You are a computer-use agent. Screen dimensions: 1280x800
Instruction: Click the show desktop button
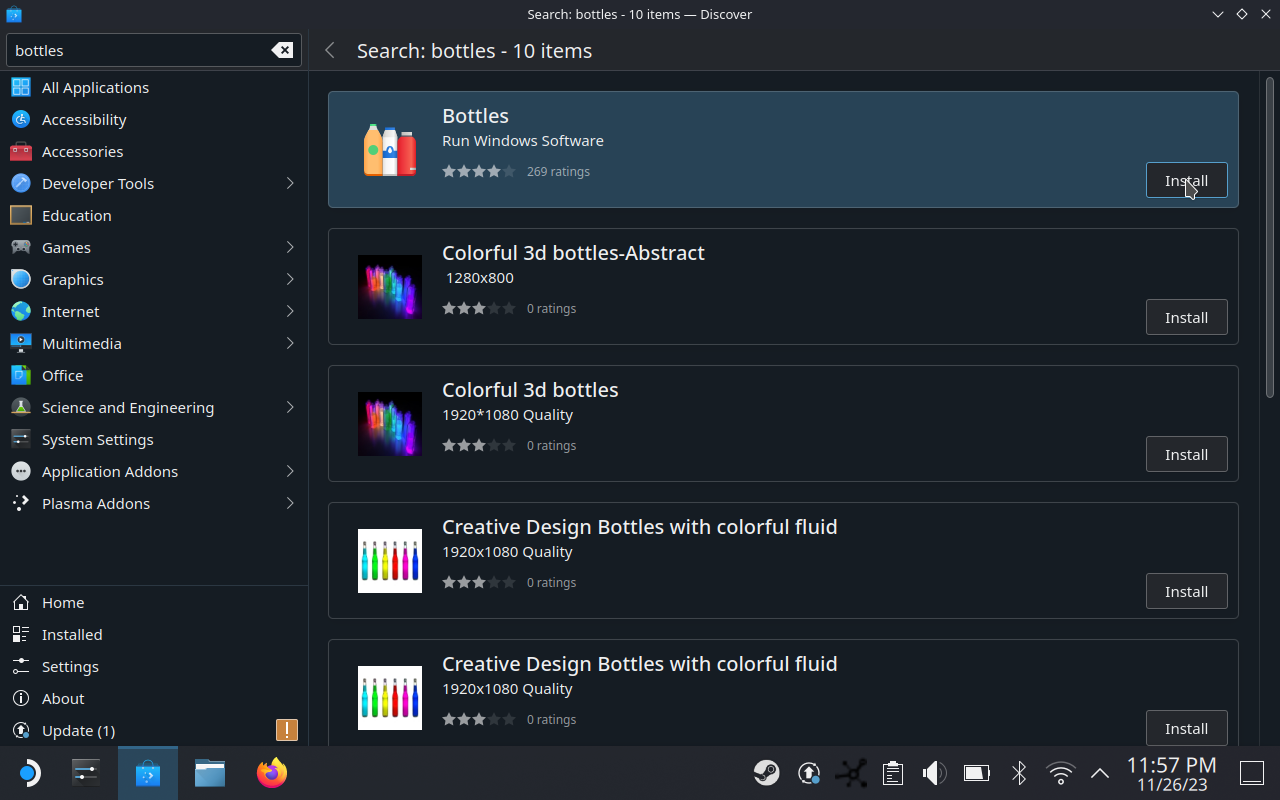(1252, 772)
